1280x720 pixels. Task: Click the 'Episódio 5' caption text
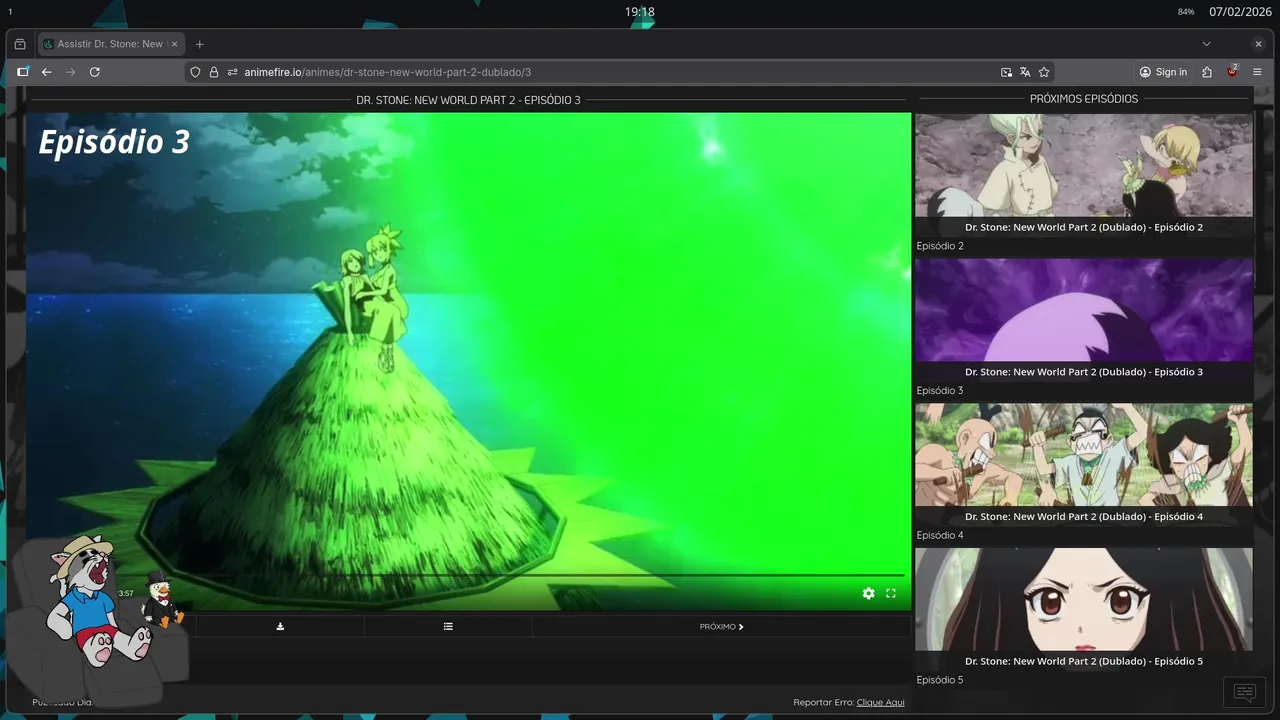[x=940, y=680]
